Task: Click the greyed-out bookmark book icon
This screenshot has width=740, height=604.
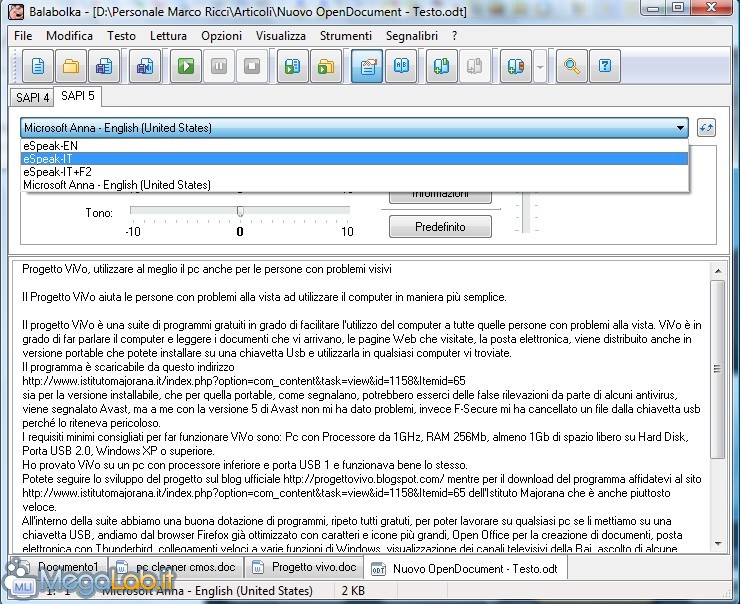Action: 474,66
